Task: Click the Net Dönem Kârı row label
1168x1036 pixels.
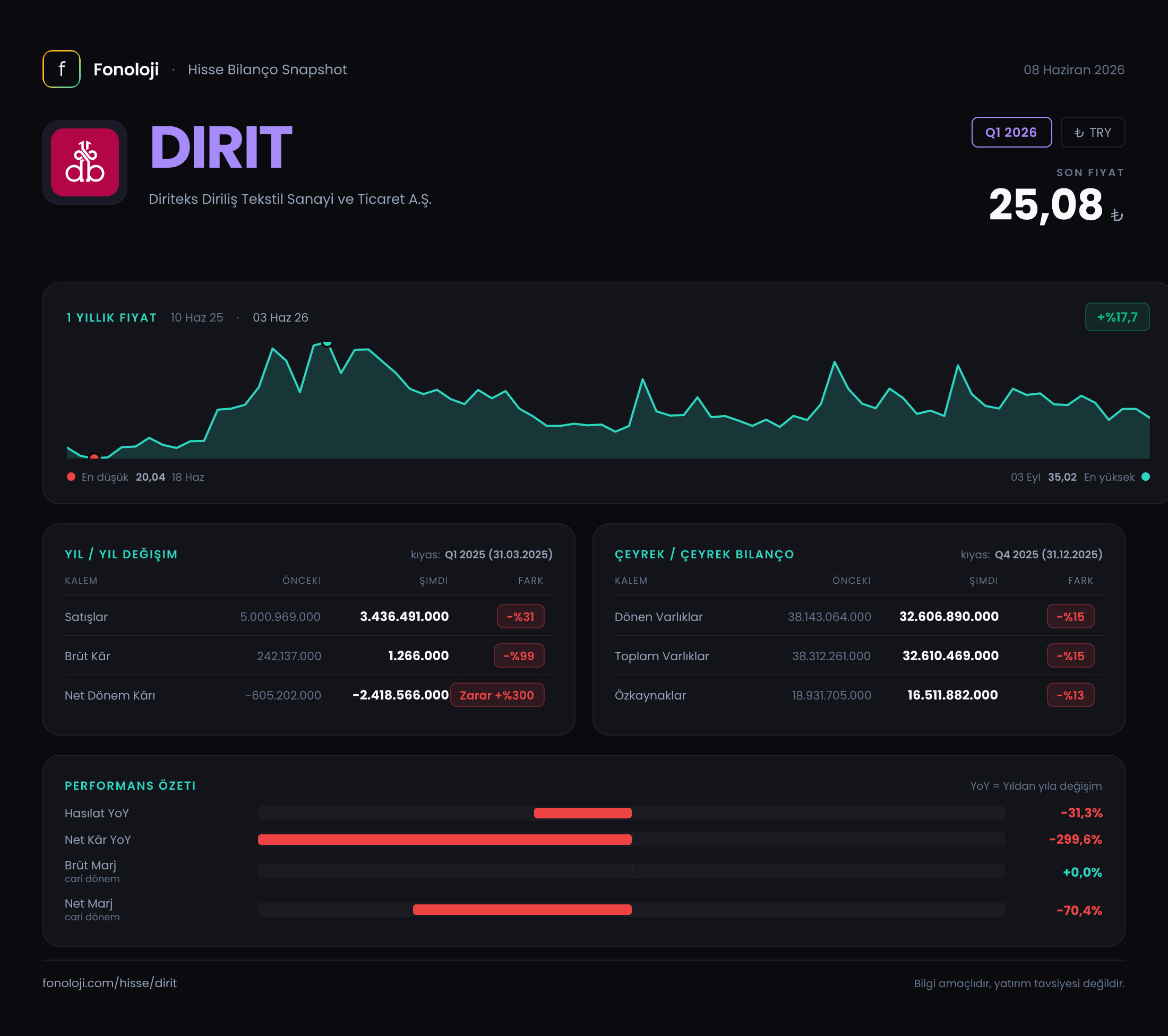Action: point(110,696)
